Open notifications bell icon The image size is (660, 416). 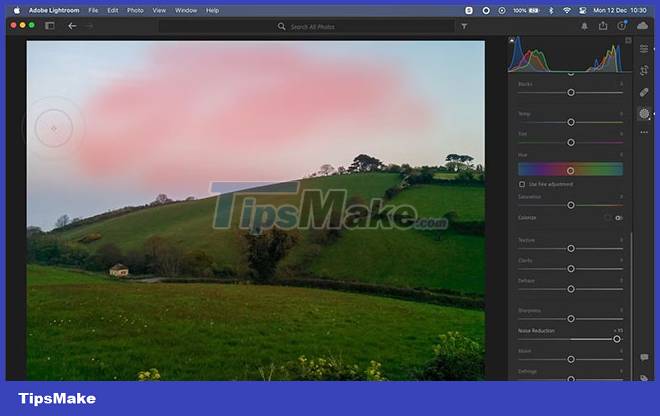click(x=584, y=26)
